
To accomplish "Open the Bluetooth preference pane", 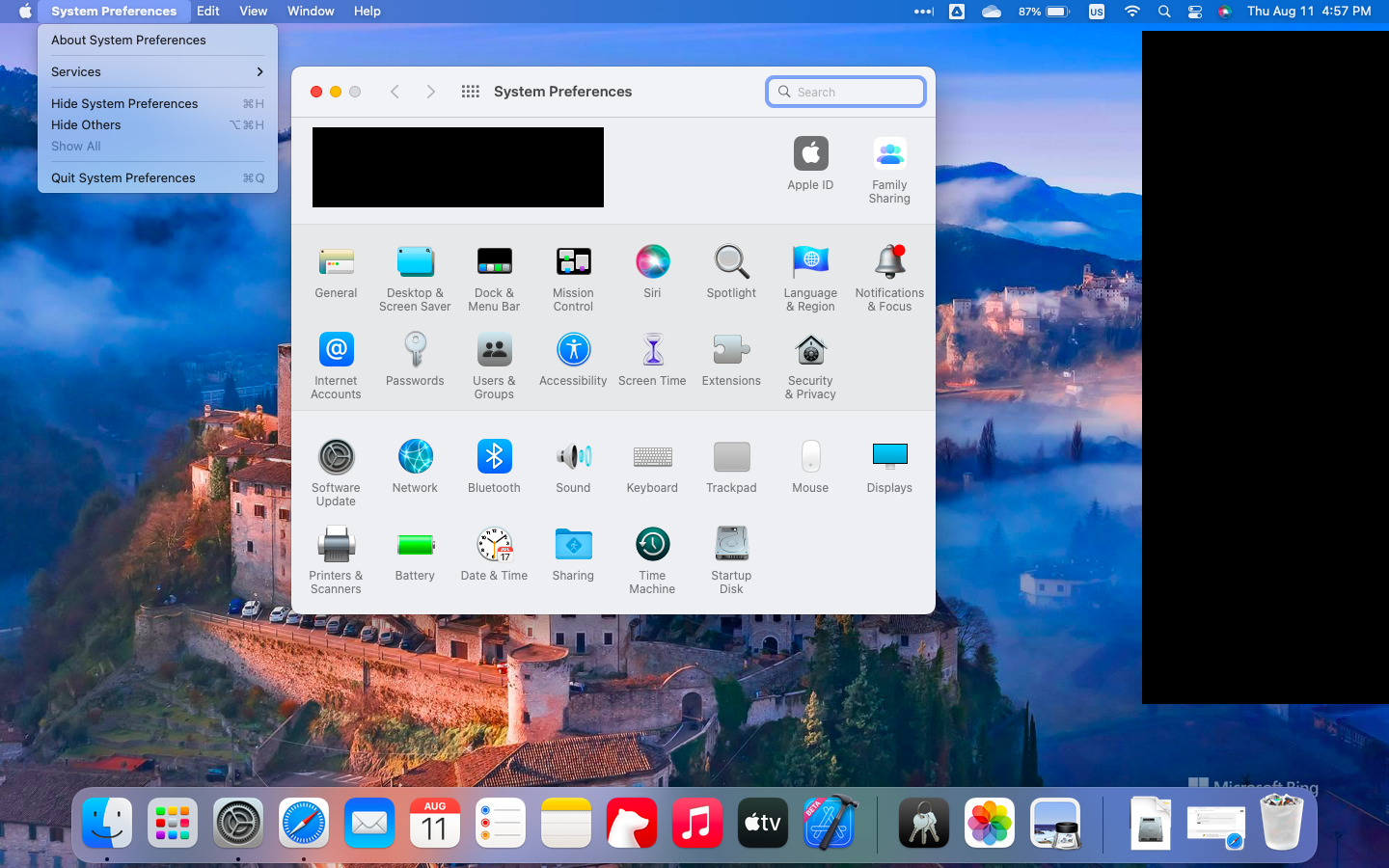I will (494, 457).
